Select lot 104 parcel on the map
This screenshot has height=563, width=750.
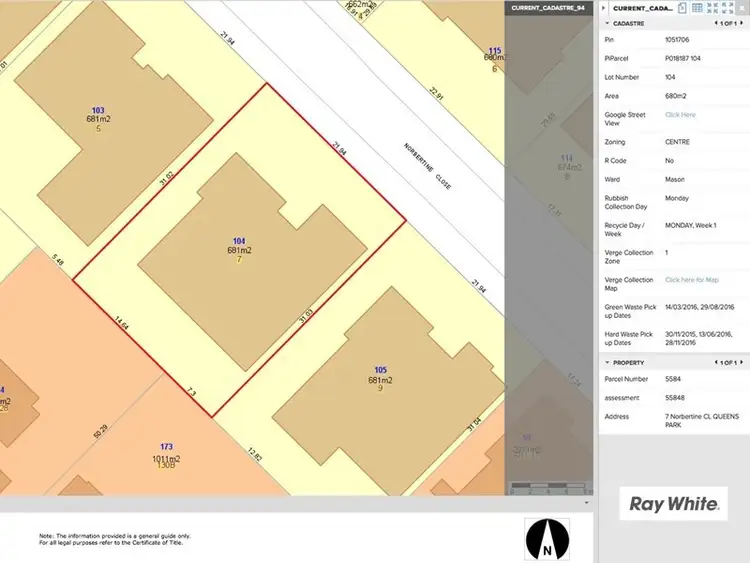(x=239, y=249)
